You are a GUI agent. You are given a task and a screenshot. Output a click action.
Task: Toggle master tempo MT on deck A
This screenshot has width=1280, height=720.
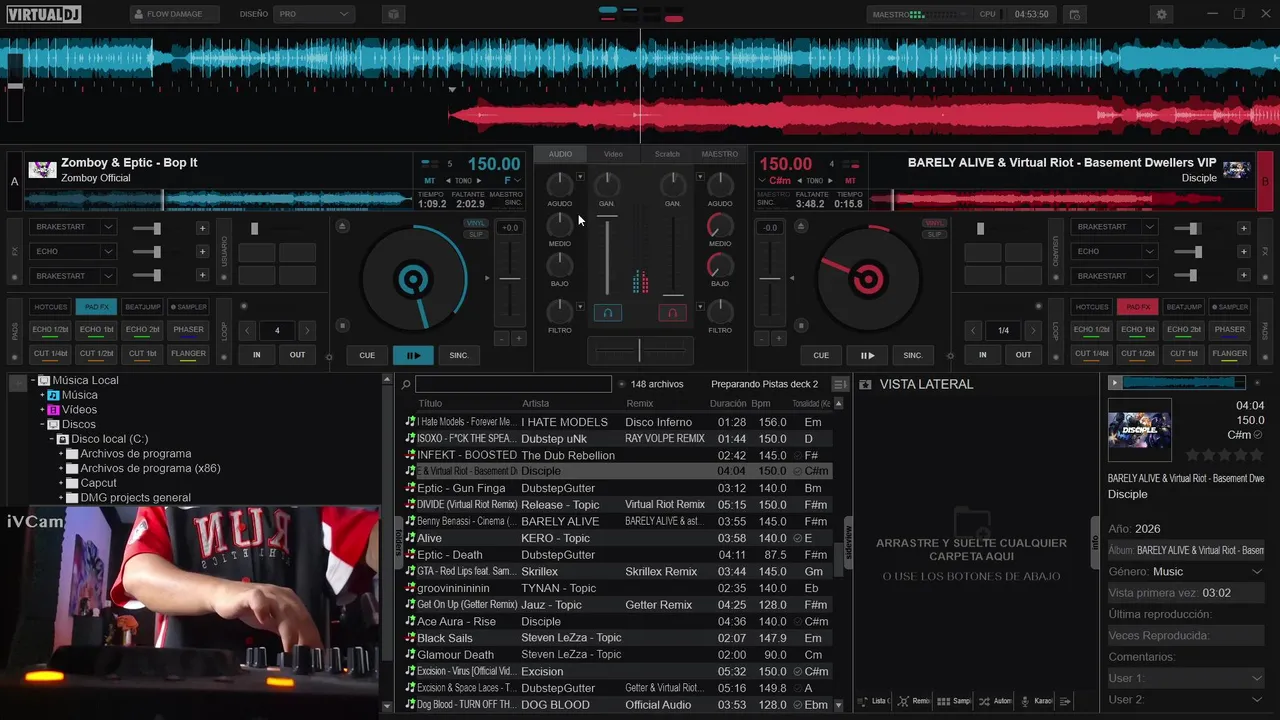tap(430, 181)
